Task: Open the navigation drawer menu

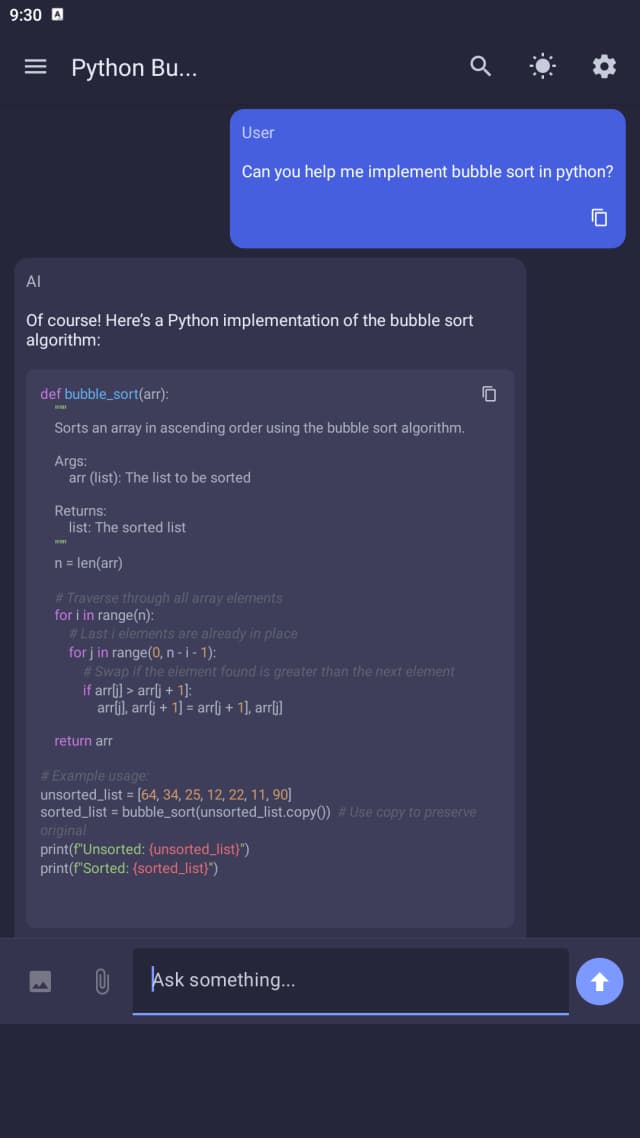Action: 35,67
